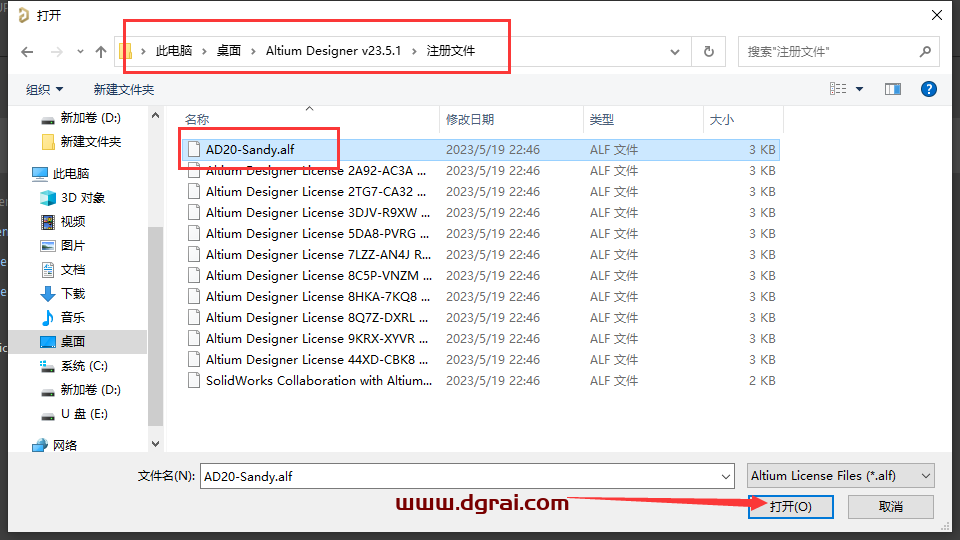Click 新建文件夹 toolbar button
The image size is (960, 540).
(x=124, y=90)
